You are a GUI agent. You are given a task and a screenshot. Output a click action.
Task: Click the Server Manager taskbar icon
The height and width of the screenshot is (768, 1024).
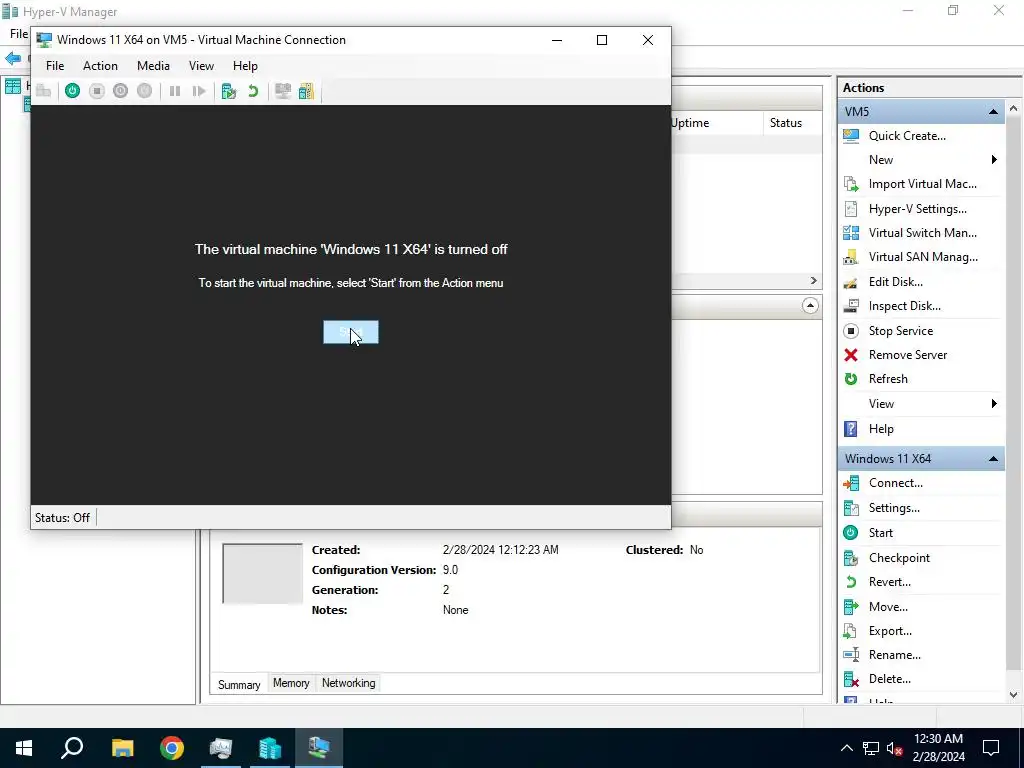pyautogui.click(x=221, y=748)
